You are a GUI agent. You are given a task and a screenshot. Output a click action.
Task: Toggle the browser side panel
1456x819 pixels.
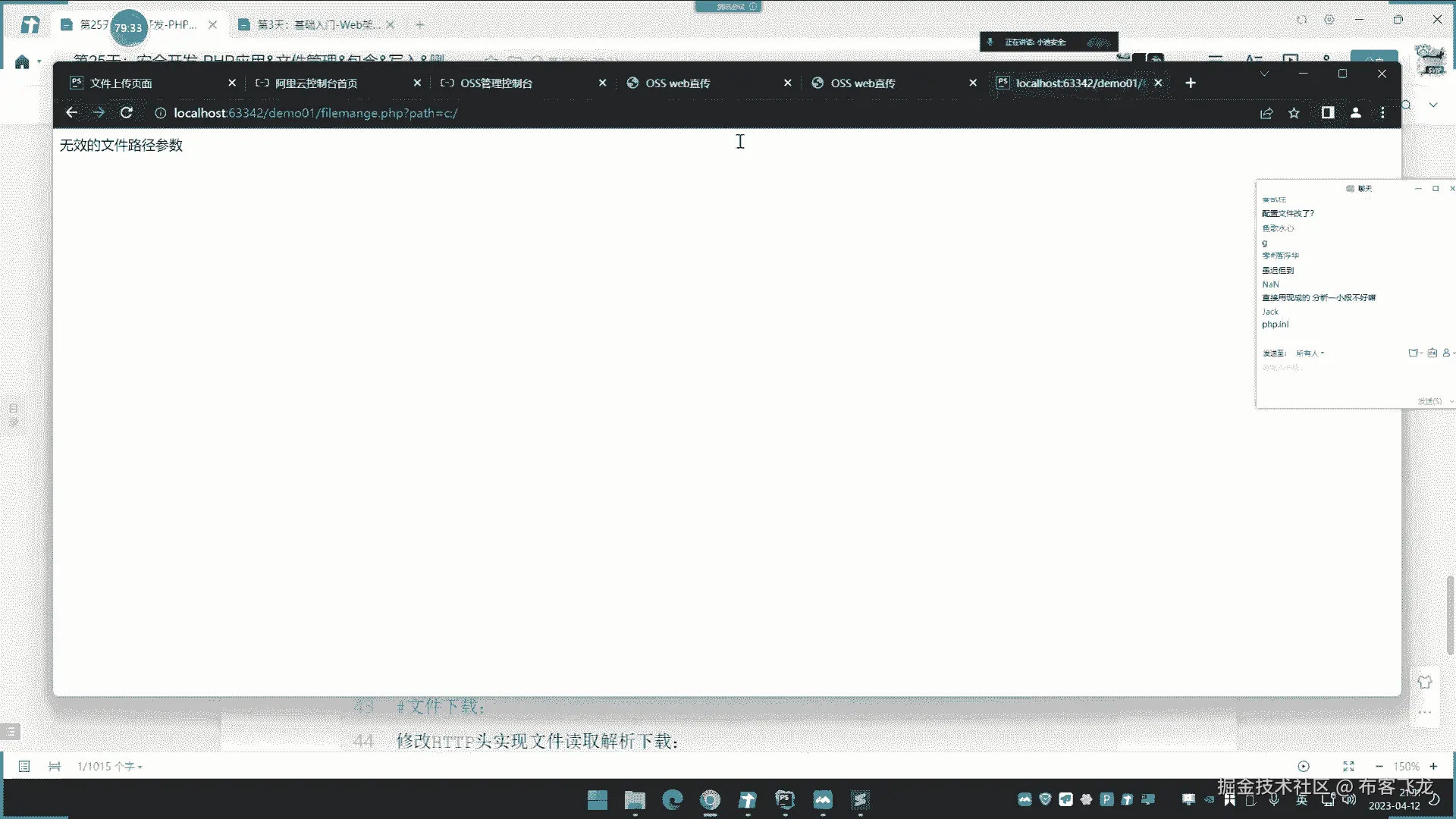click(x=1327, y=113)
